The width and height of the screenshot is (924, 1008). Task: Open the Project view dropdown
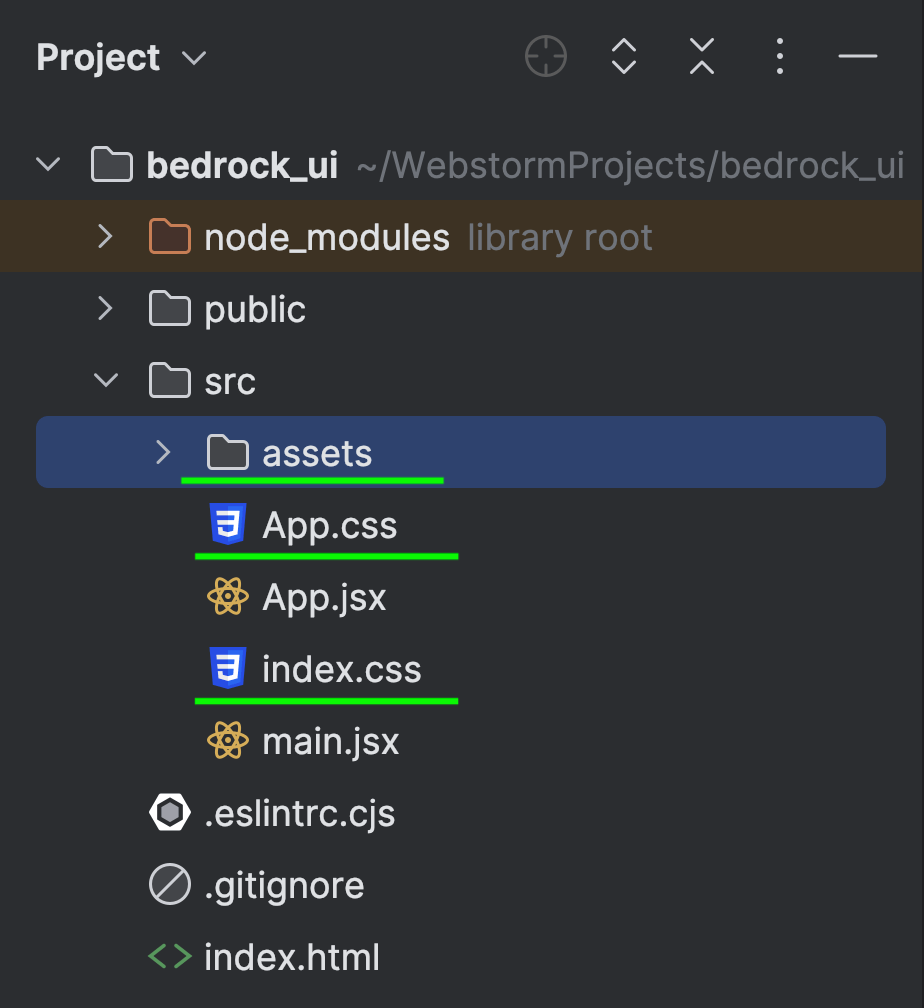tap(194, 58)
